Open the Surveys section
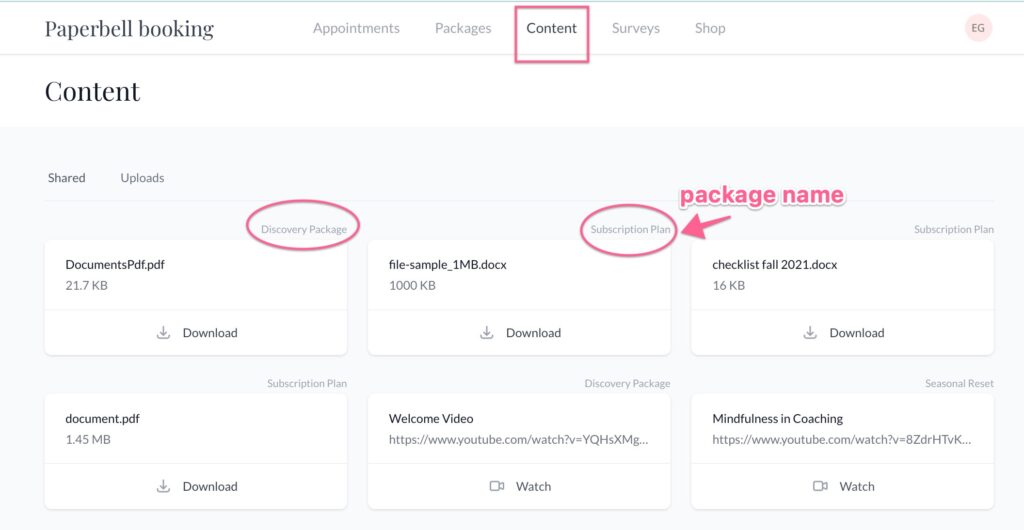The width and height of the screenshot is (1024, 530). point(635,28)
